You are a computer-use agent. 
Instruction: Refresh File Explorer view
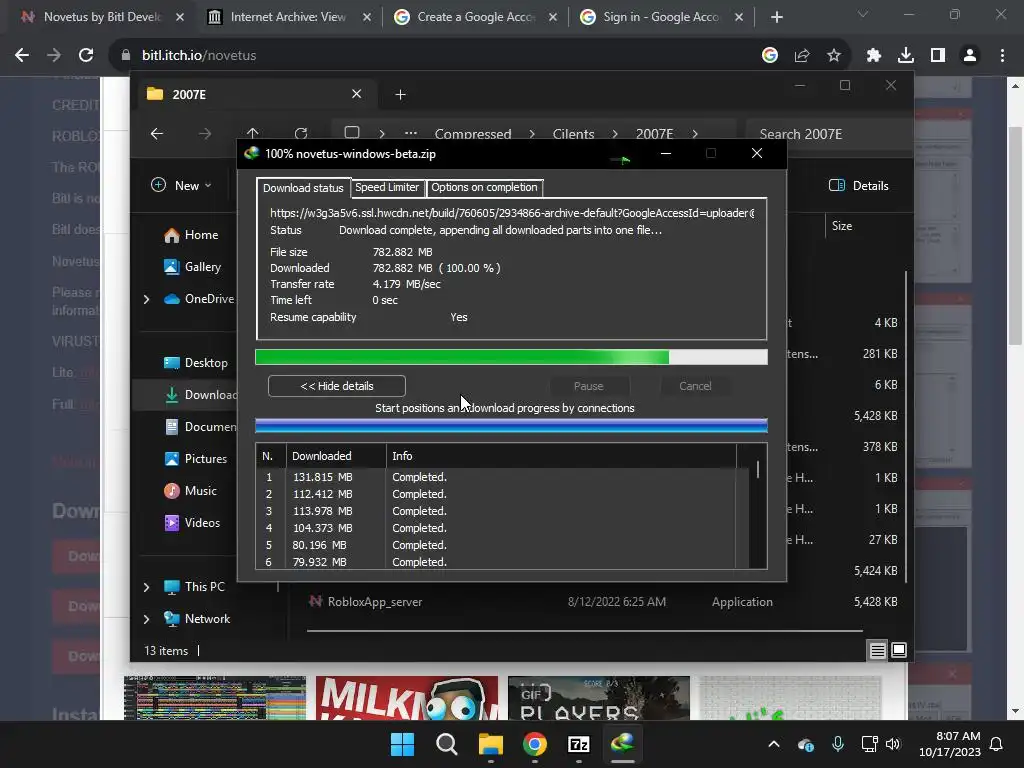301,133
